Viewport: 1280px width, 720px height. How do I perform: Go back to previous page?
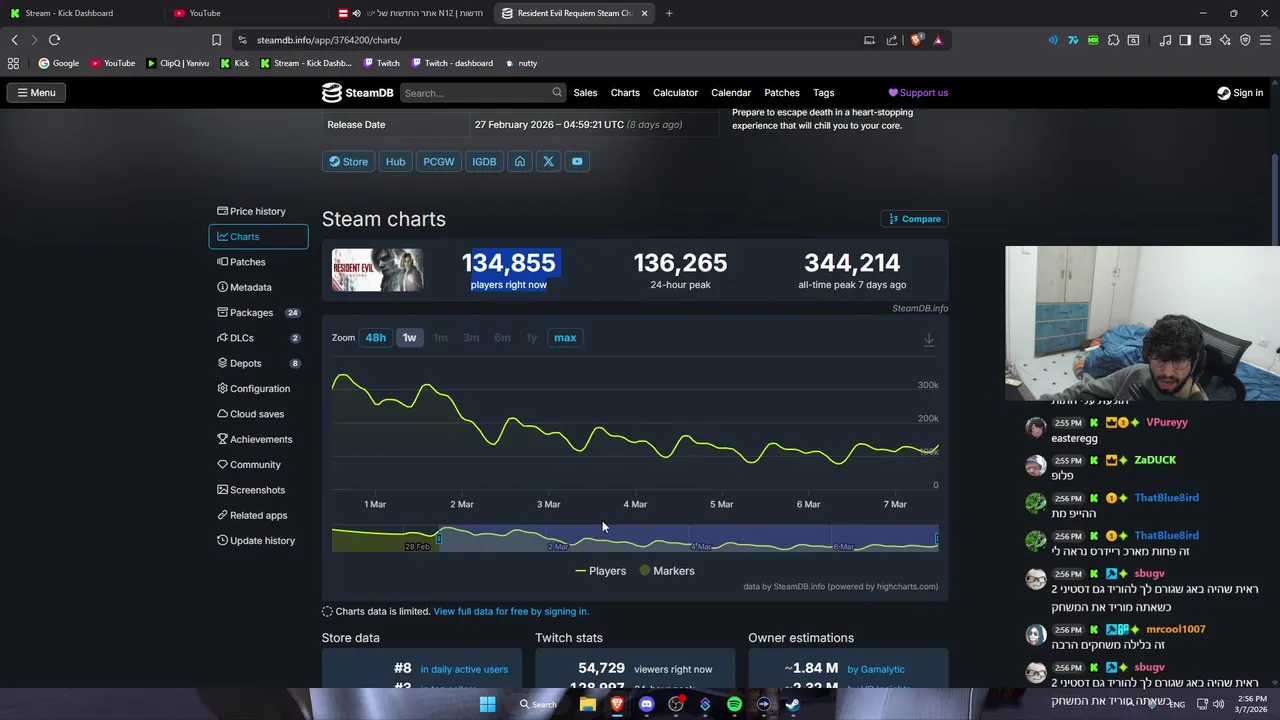14,40
